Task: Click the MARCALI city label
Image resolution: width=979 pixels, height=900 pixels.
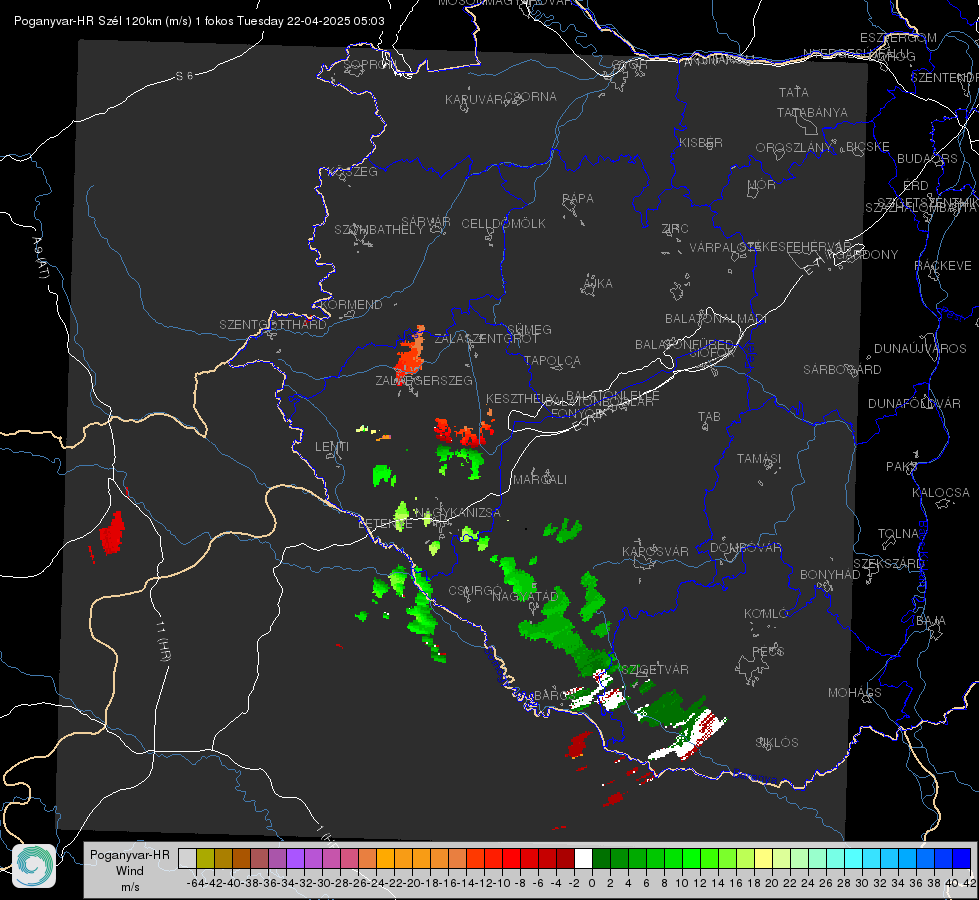Action: [540, 480]
